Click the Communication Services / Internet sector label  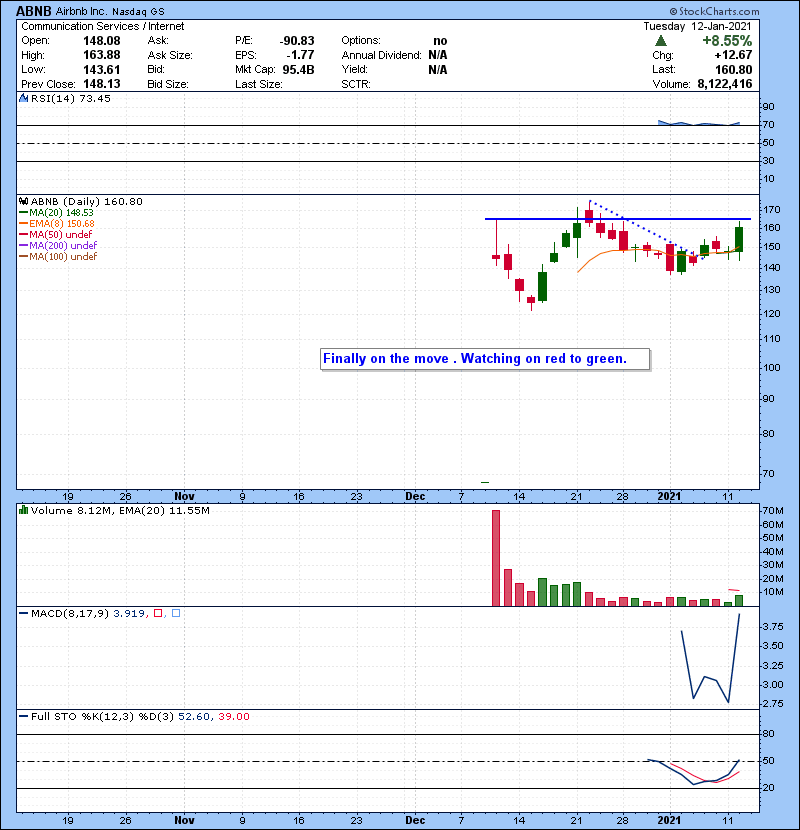(103, 26)
